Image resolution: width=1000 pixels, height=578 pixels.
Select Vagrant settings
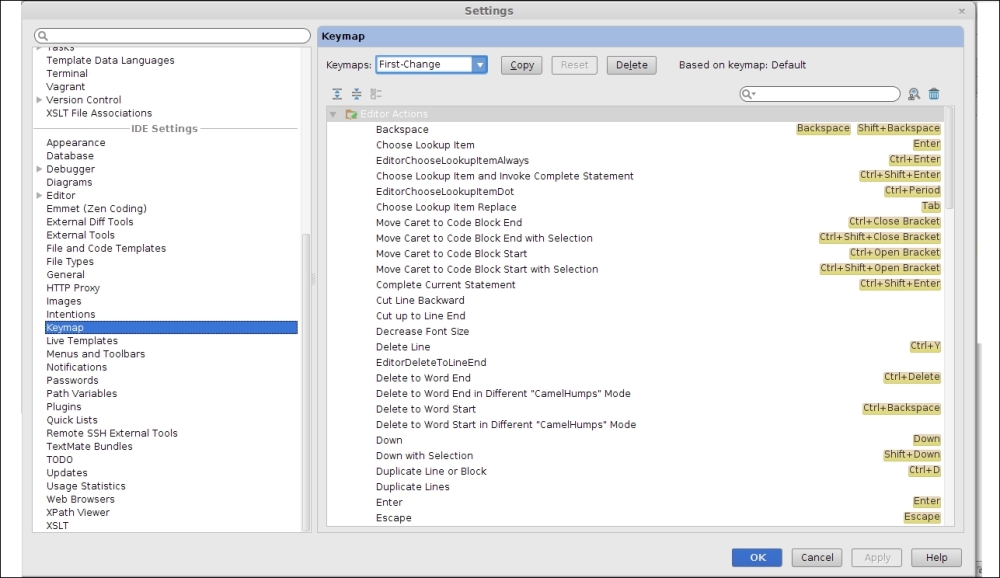coord(65,87)
